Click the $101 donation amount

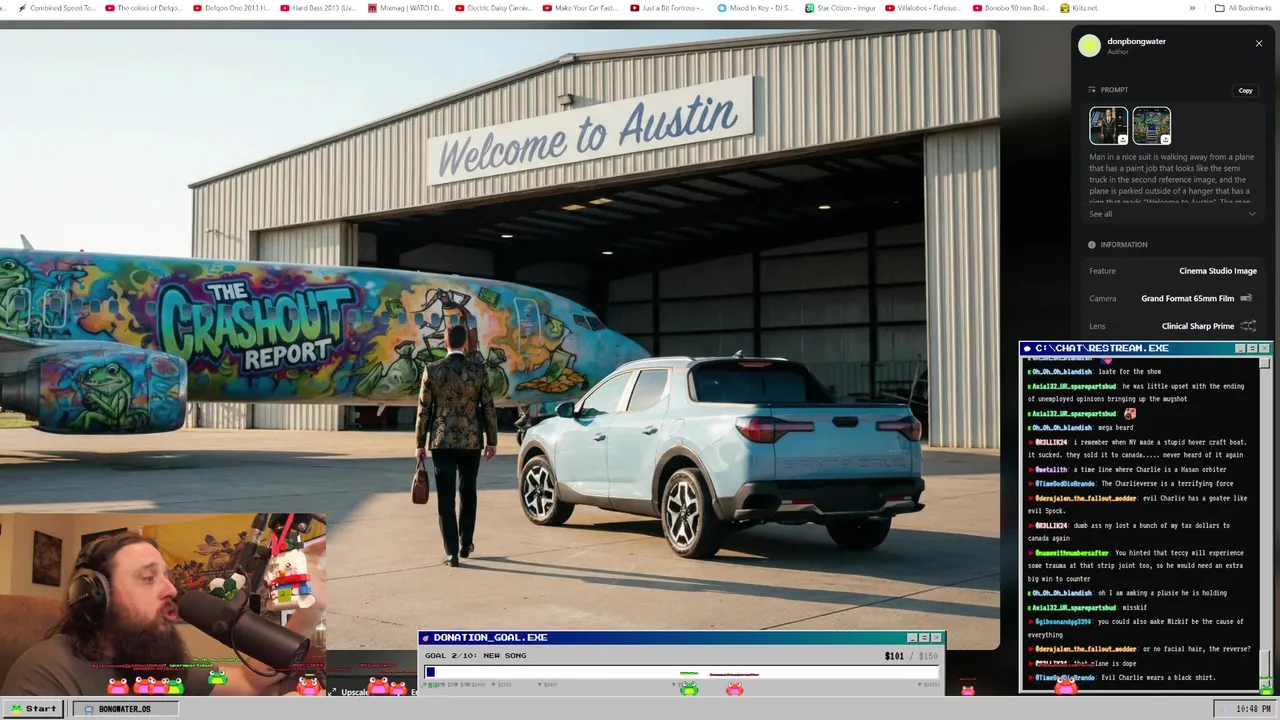click(894, 656)
